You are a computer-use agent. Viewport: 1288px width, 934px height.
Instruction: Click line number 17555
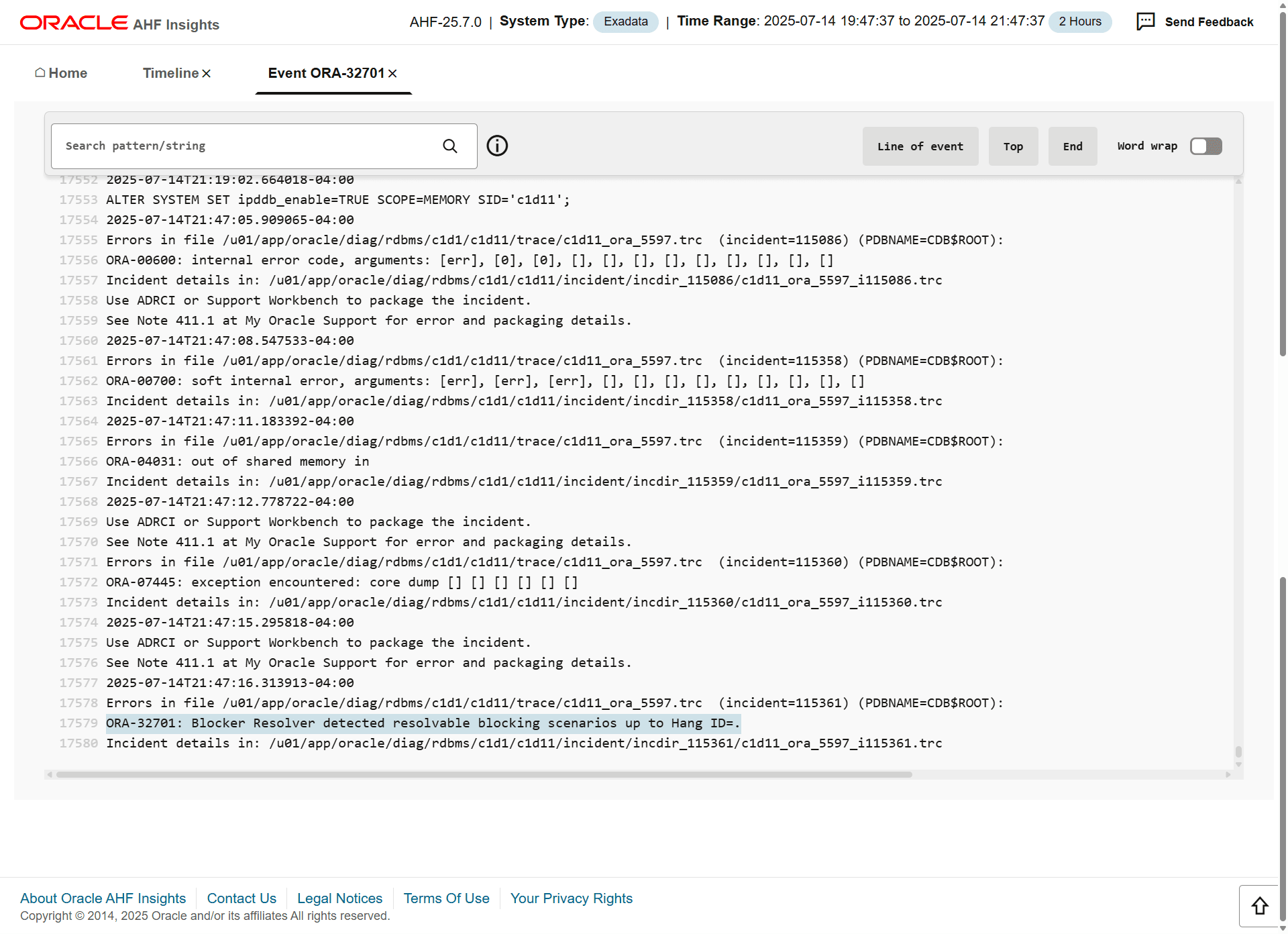pyautogui.click(x=78, y=240)
